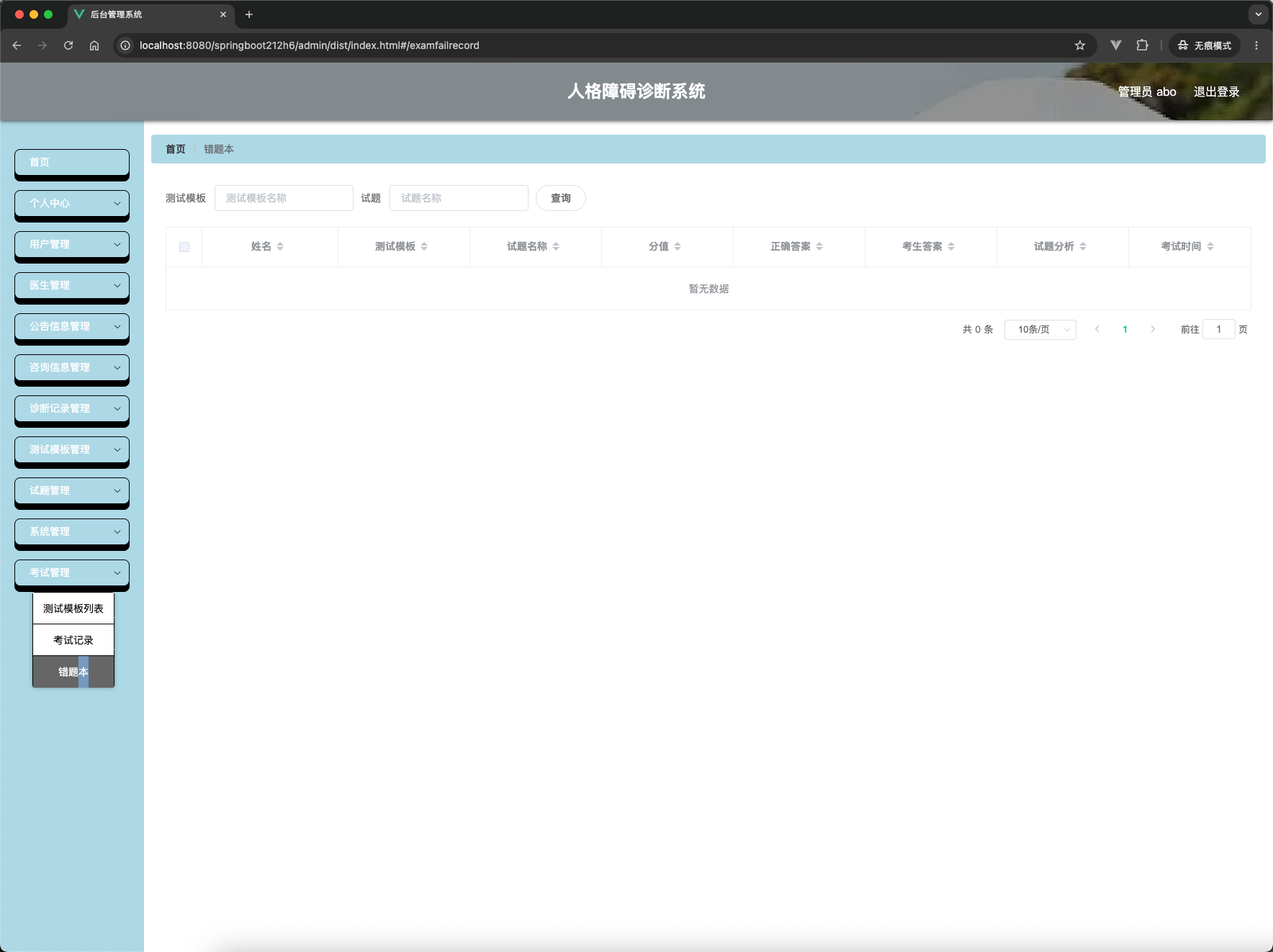
Task: Go to next page with right arrow
Action: (1153, 329)
